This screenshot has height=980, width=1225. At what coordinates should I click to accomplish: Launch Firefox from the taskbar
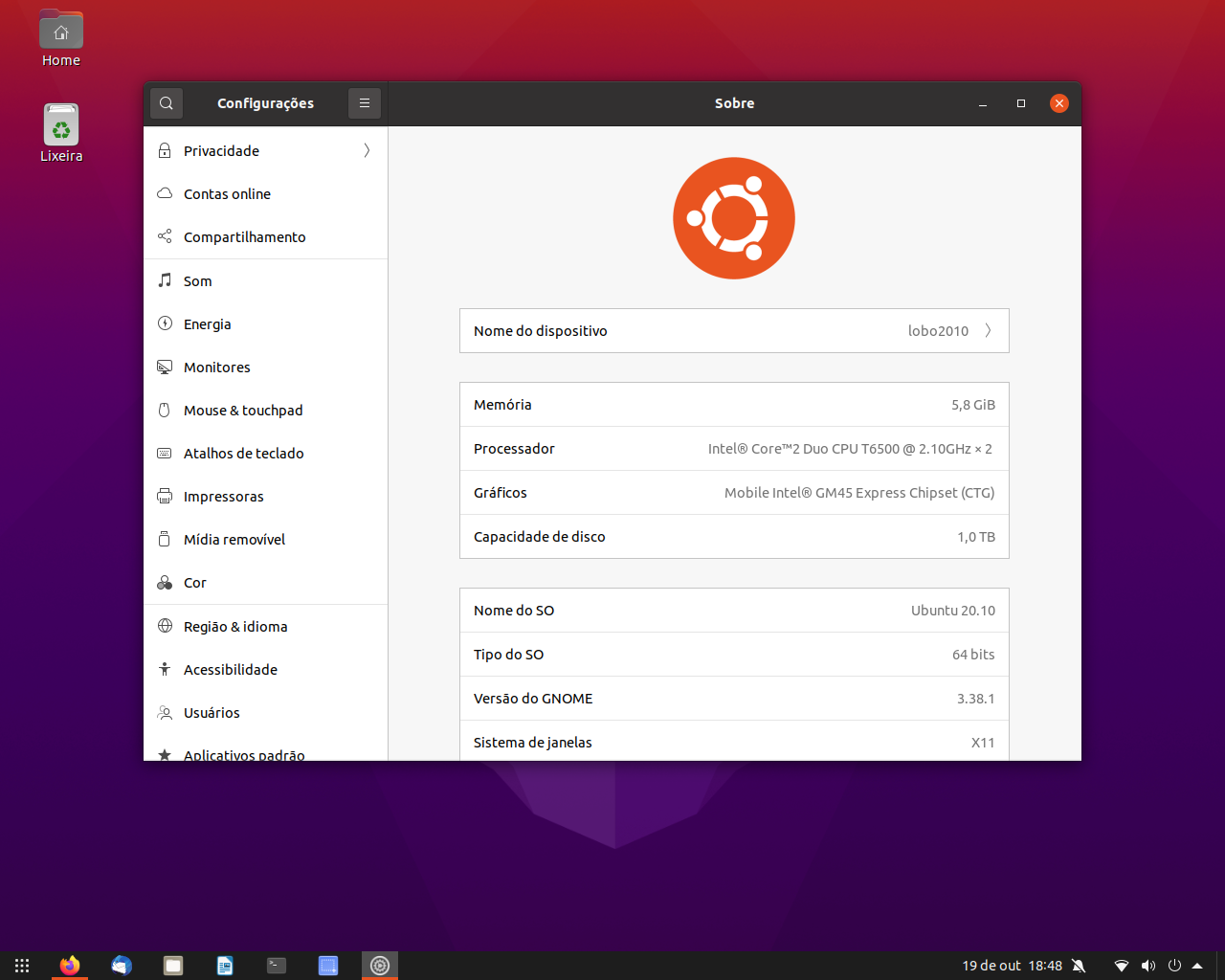click(x=69, y=965)
